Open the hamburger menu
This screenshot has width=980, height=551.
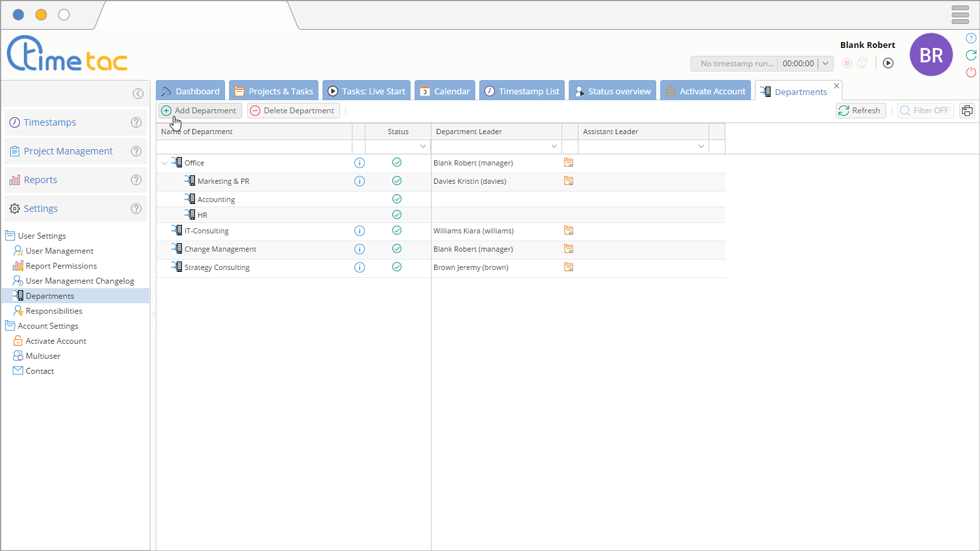961,14
